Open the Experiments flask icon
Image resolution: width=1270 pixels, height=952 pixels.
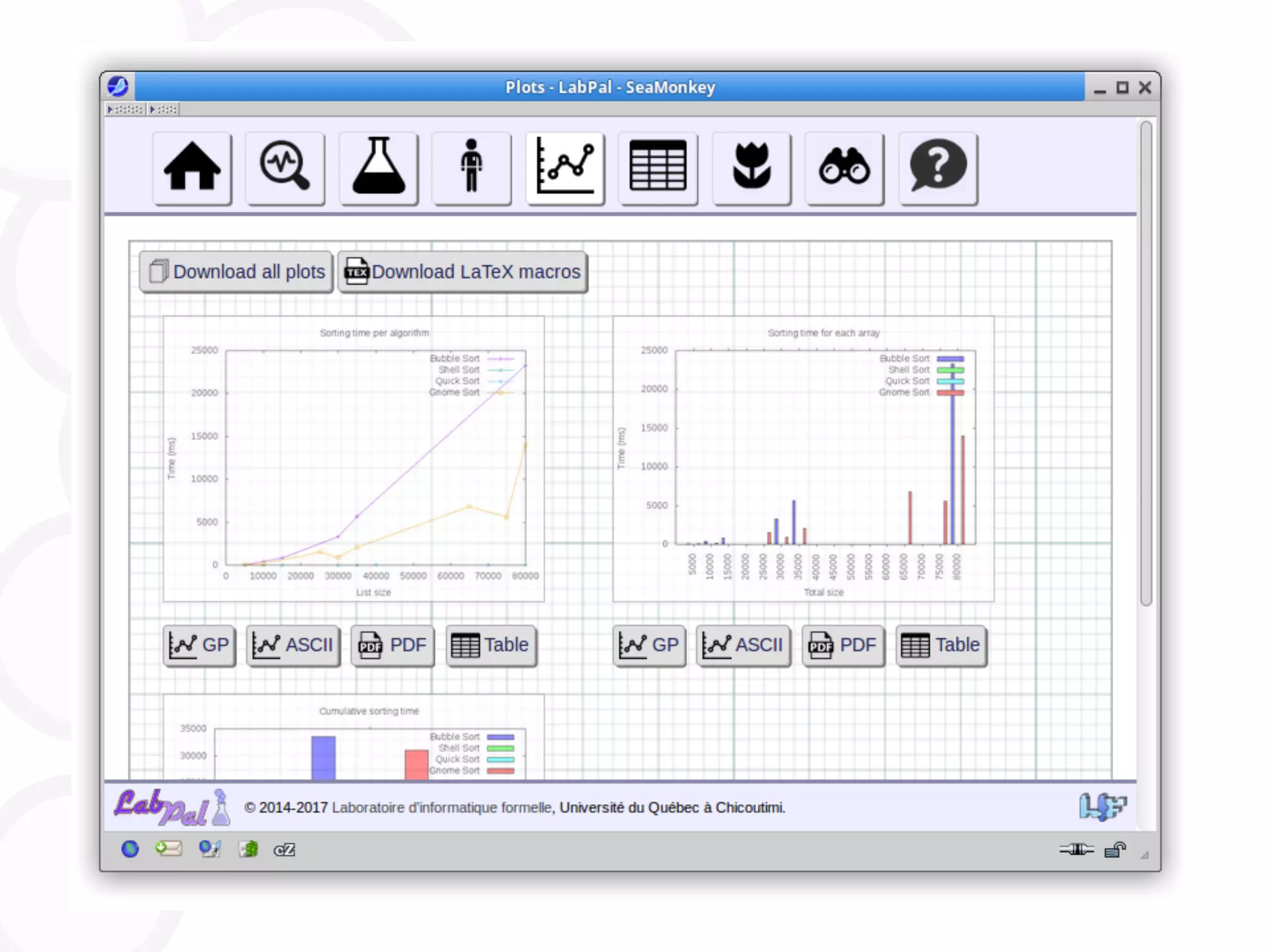click(379, 167)
